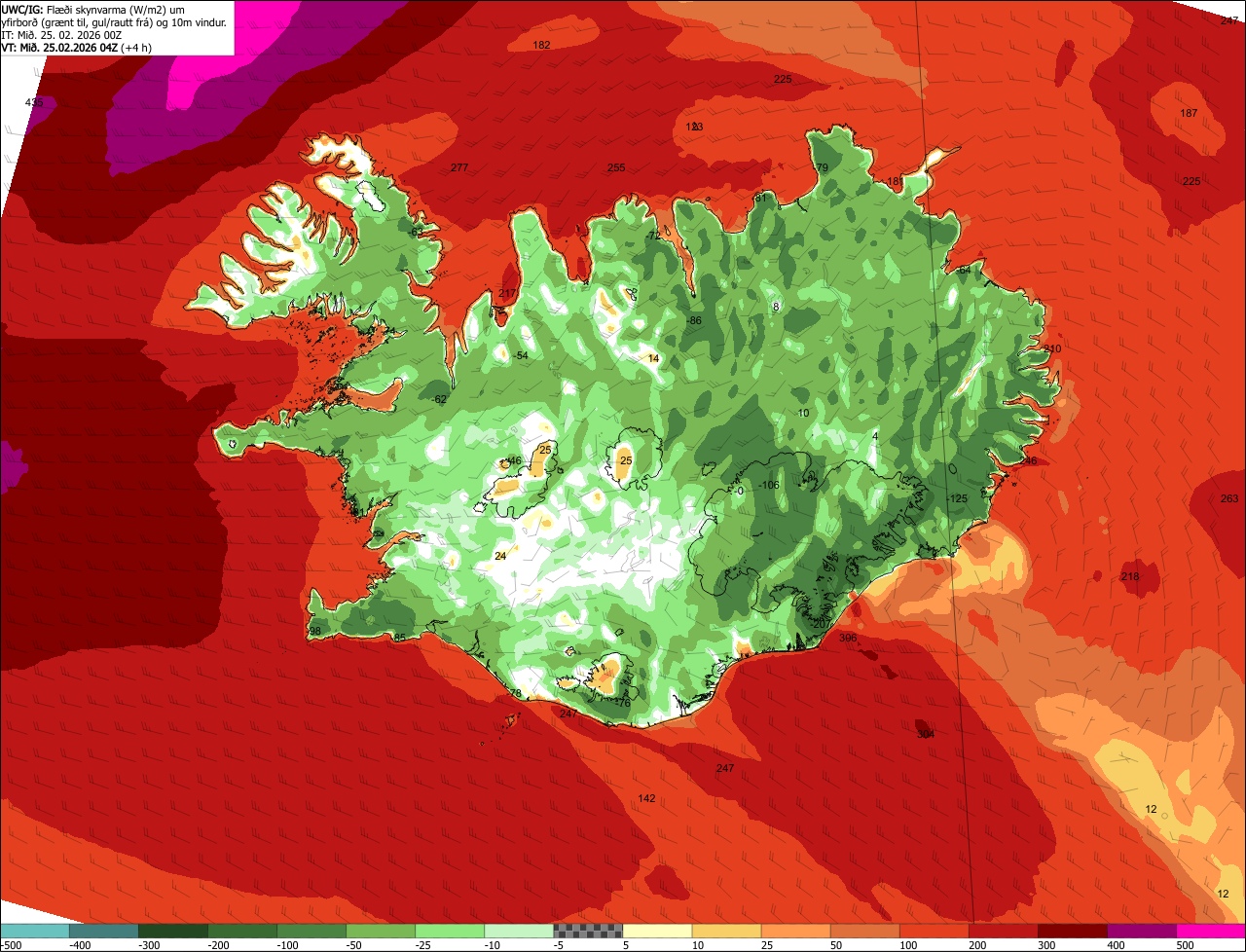The width and height of the screenshot is (1246, 952).
Task: Click the '187' flux value on map
Action: pos(1189,113)
